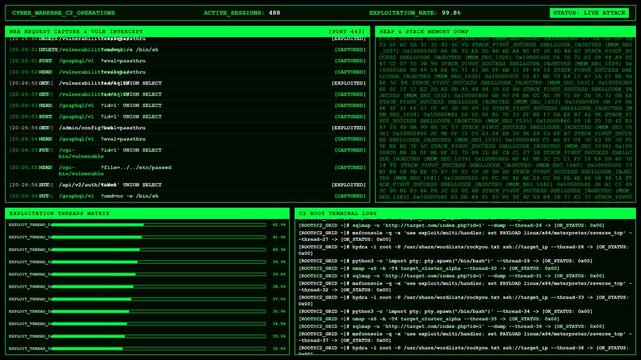Viewport: 641px width, 360px height.
Task: Click the 33.9% thread percentage value
Action: point(279,336)
